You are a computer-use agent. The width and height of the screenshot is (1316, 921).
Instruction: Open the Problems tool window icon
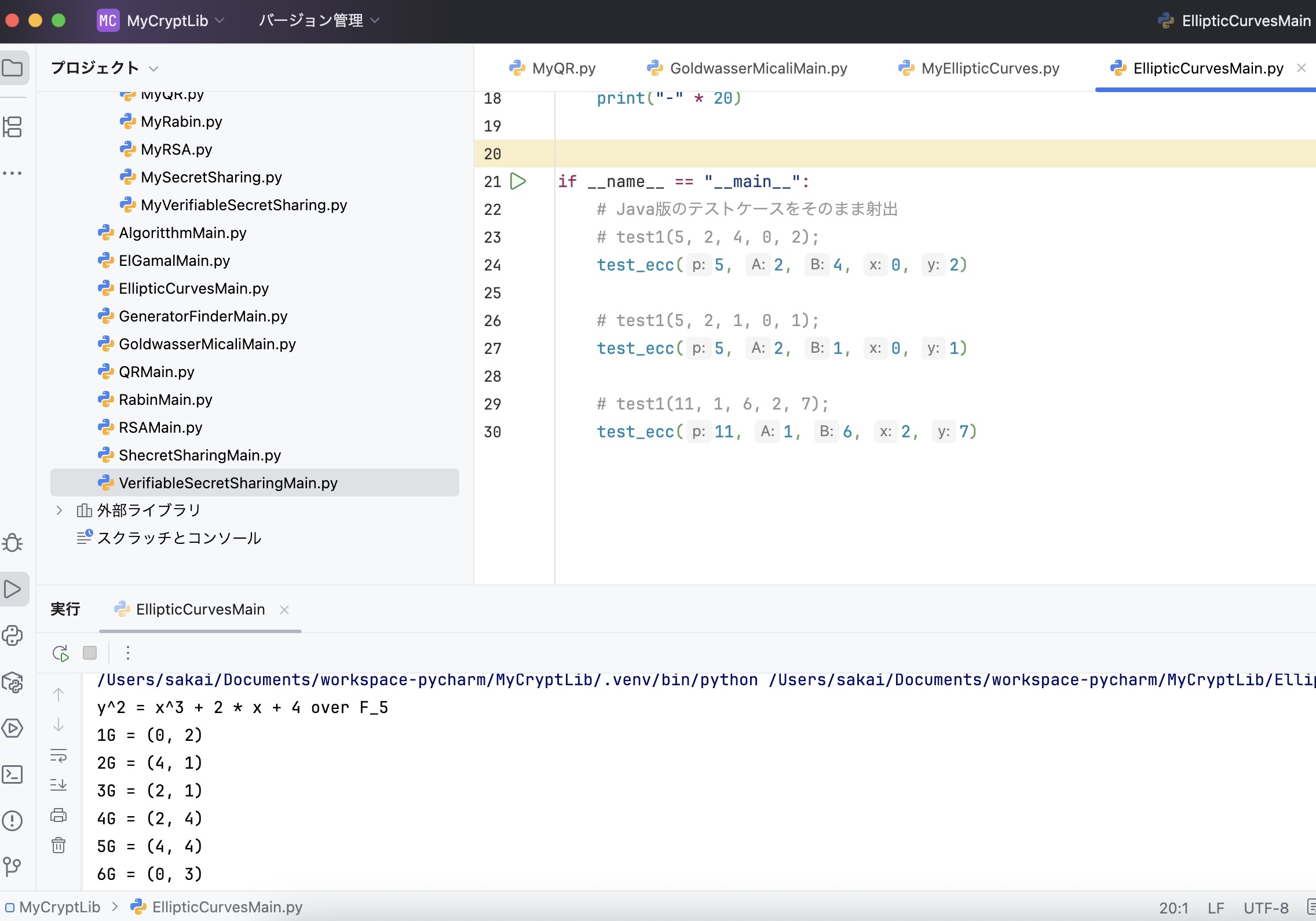pyautogui.click(x=13, y=821)
